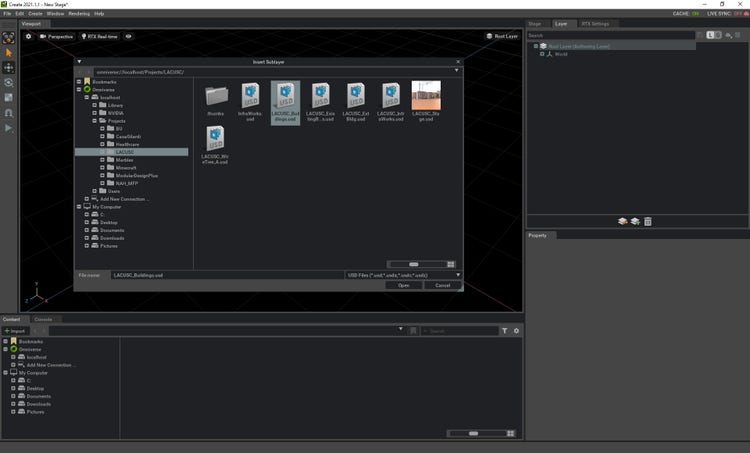The image size is (750, 453).
Task: Click the delete layer trash icon
Action: point(648,221)
